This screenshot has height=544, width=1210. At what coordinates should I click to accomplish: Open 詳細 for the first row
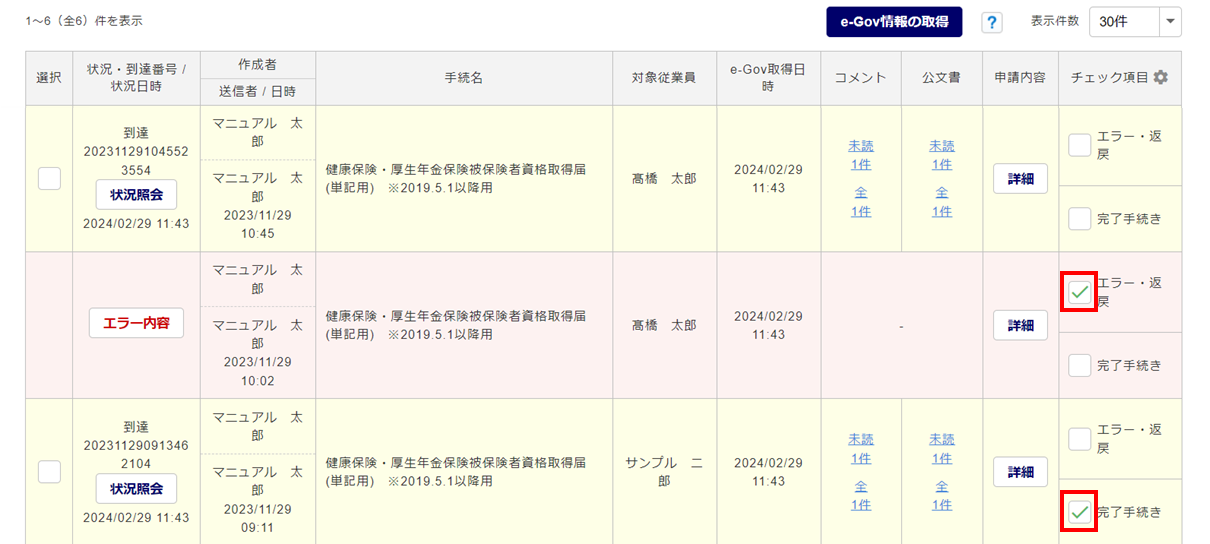(1020, 179)
